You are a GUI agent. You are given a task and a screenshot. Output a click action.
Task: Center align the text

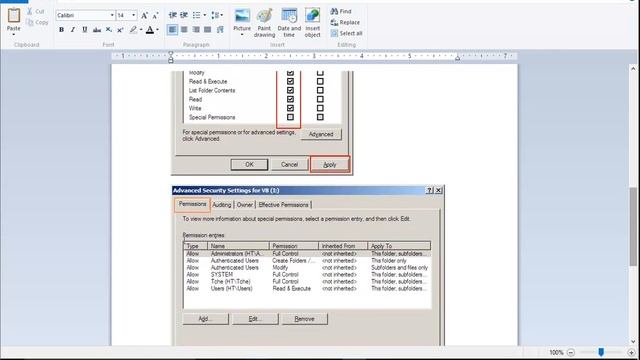[x=184, y=29]
